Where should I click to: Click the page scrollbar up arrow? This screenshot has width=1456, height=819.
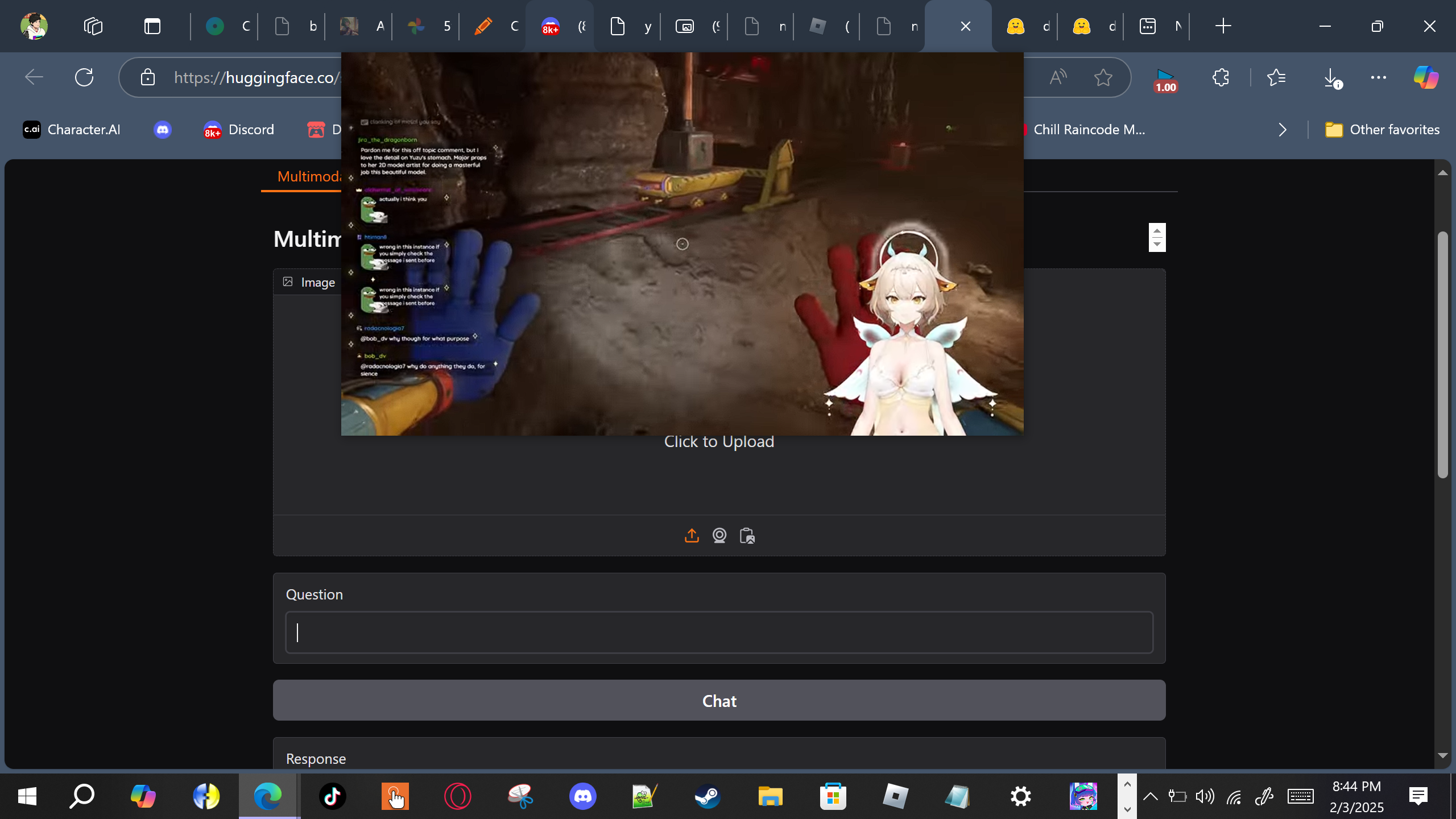1442,173
